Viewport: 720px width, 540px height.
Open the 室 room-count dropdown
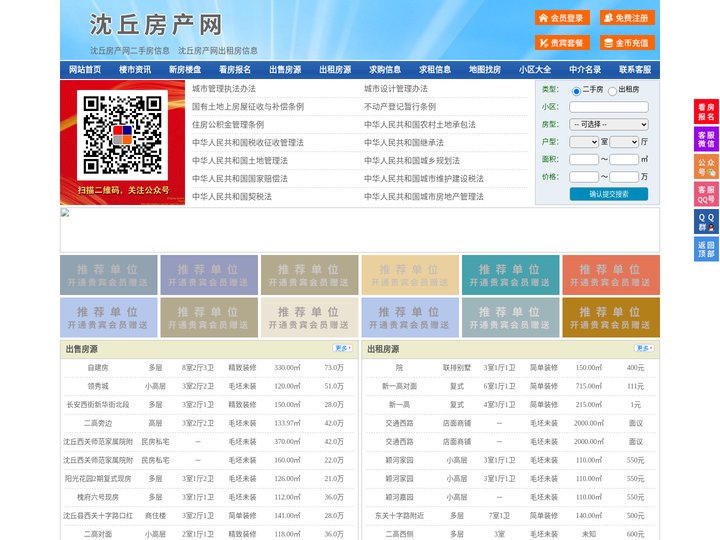point(584,142)
